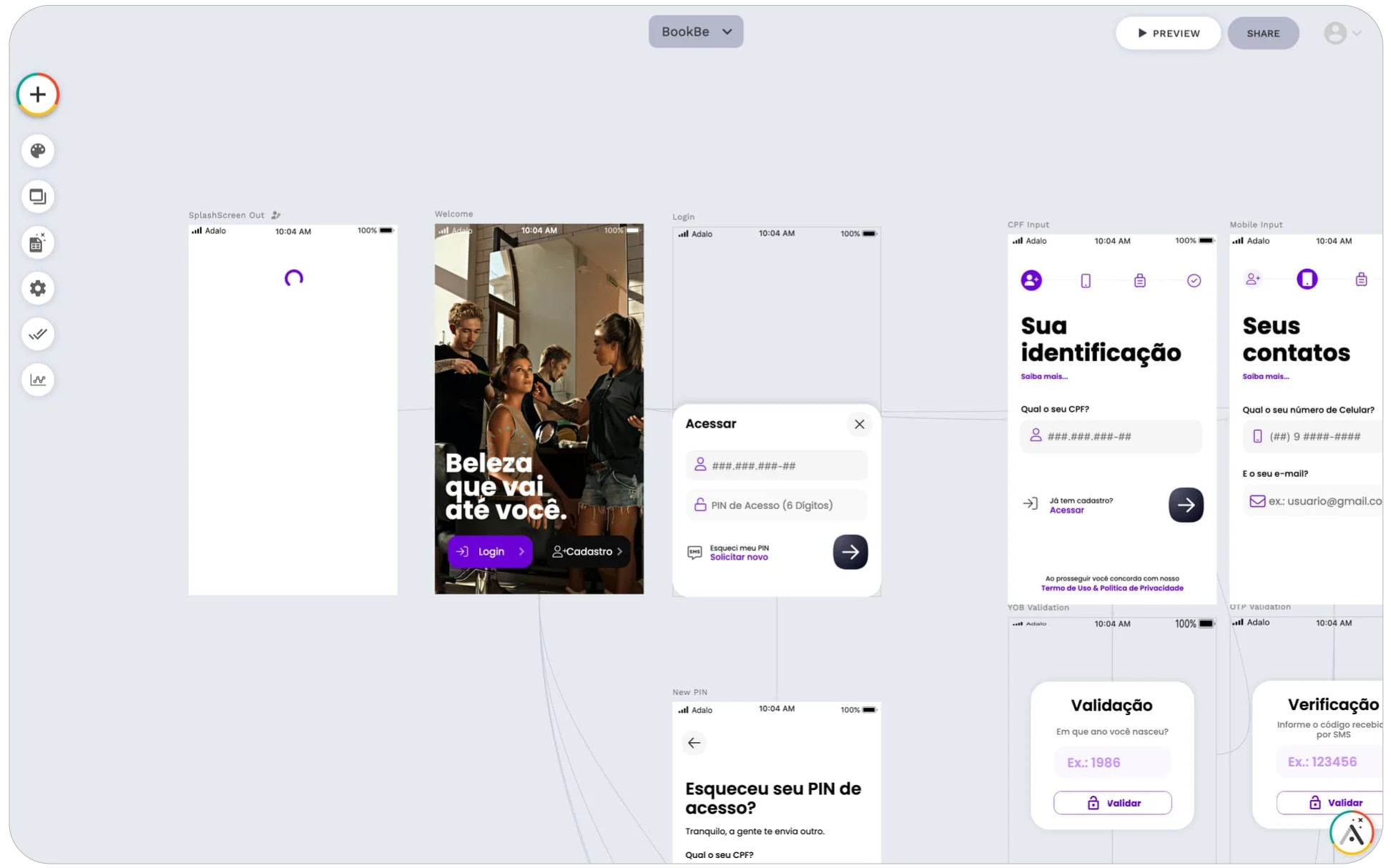Click the Solicitar novo link

tap(739, 557)
